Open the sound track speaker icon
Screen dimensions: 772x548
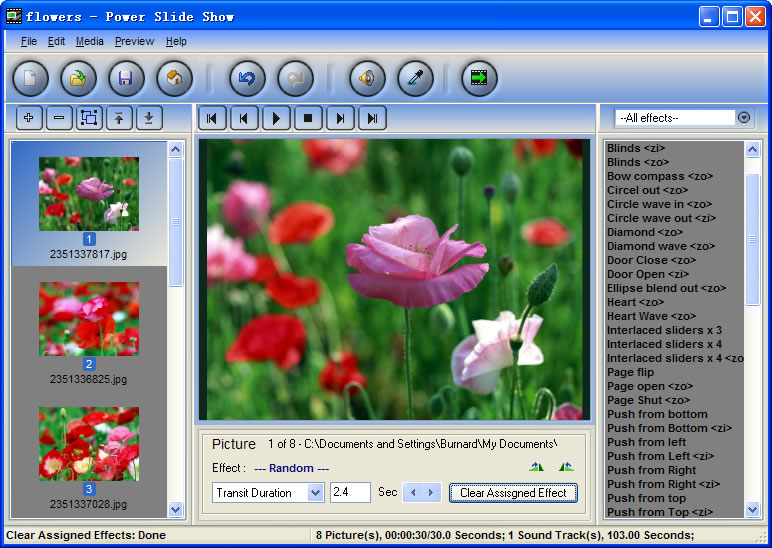[367, 78]
